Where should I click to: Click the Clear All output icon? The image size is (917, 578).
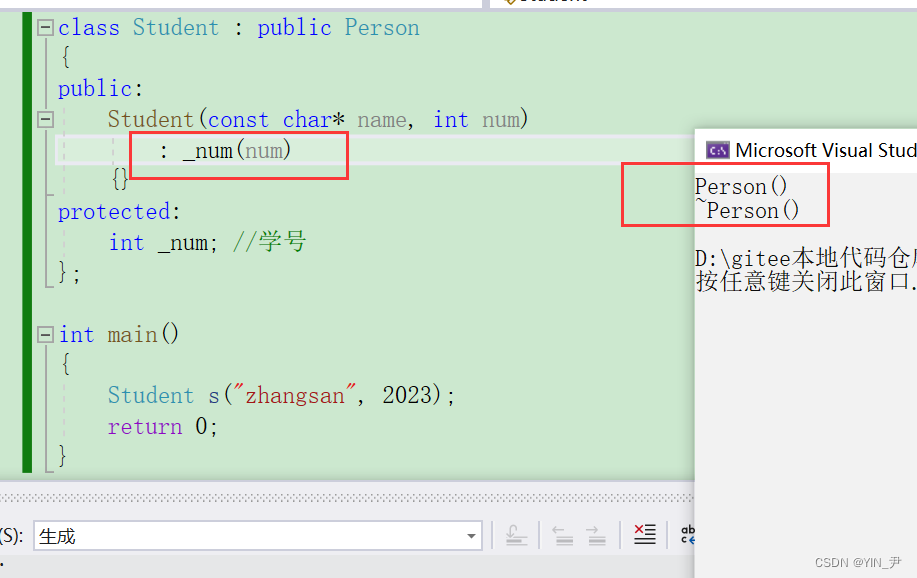coord(644,535)
